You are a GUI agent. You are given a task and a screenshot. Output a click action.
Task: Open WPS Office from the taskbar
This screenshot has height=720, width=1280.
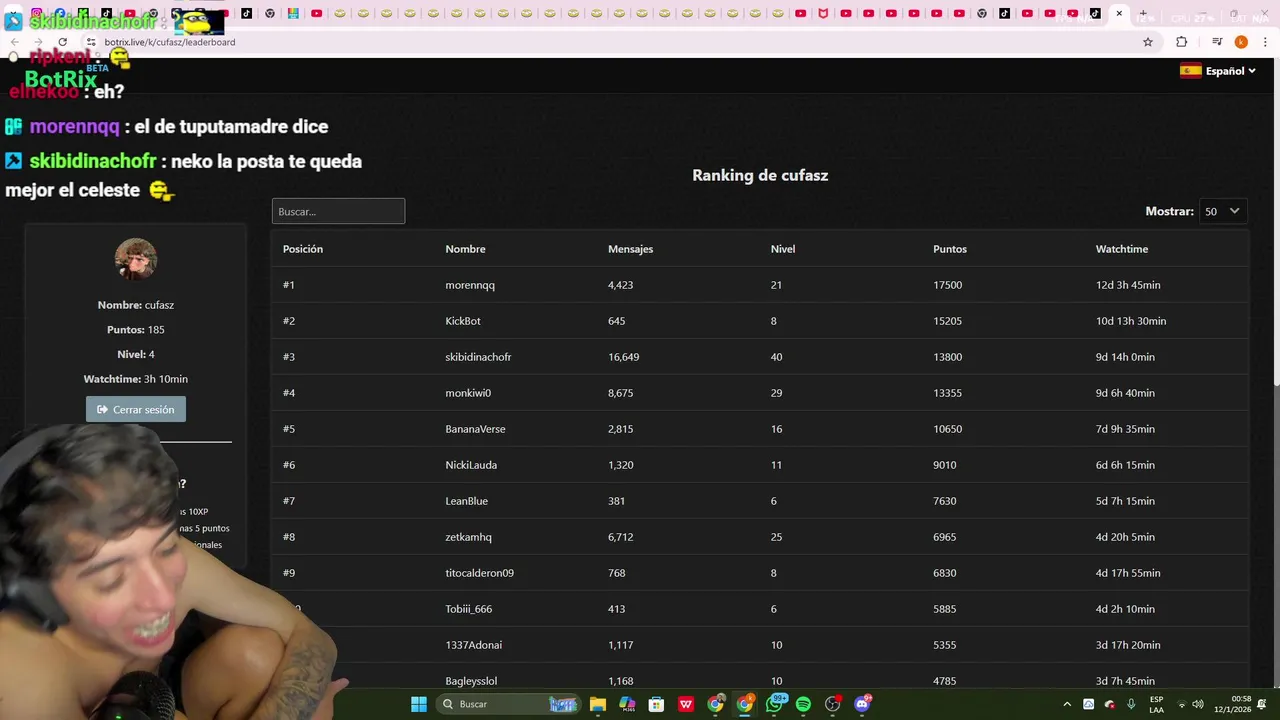[x=686, y=704]
